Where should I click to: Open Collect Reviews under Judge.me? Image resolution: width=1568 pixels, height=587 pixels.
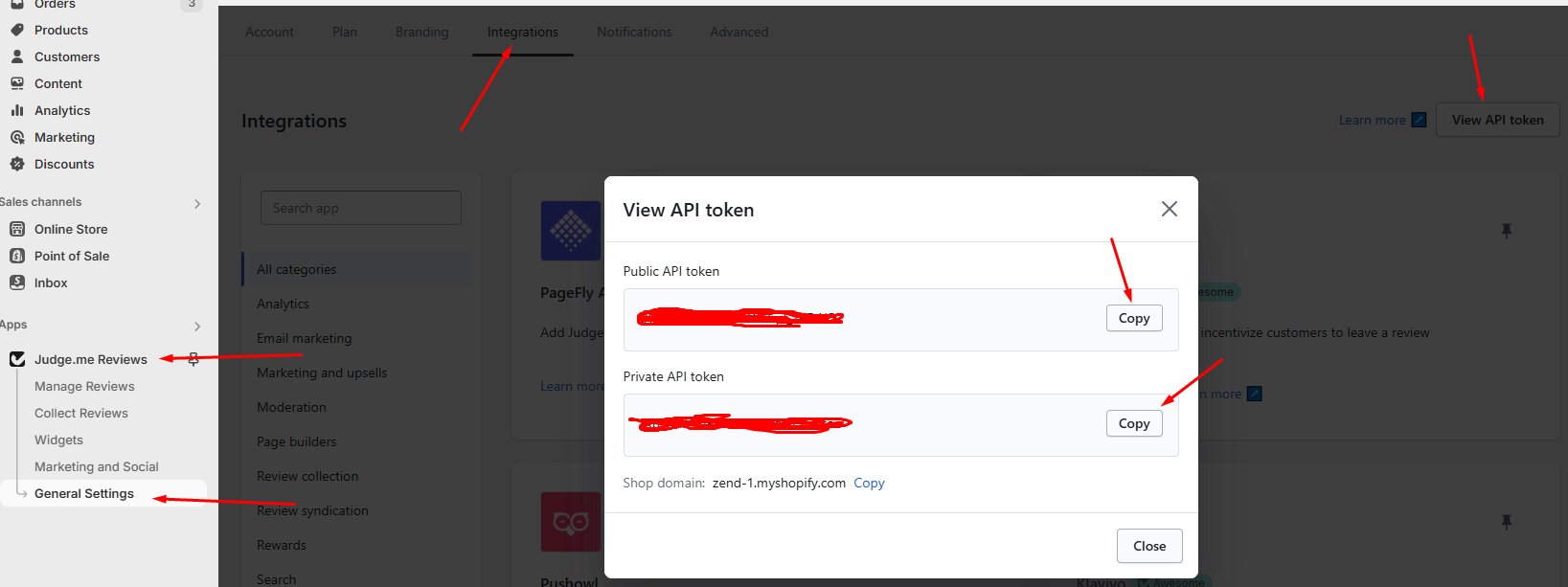tap(81, 413)
